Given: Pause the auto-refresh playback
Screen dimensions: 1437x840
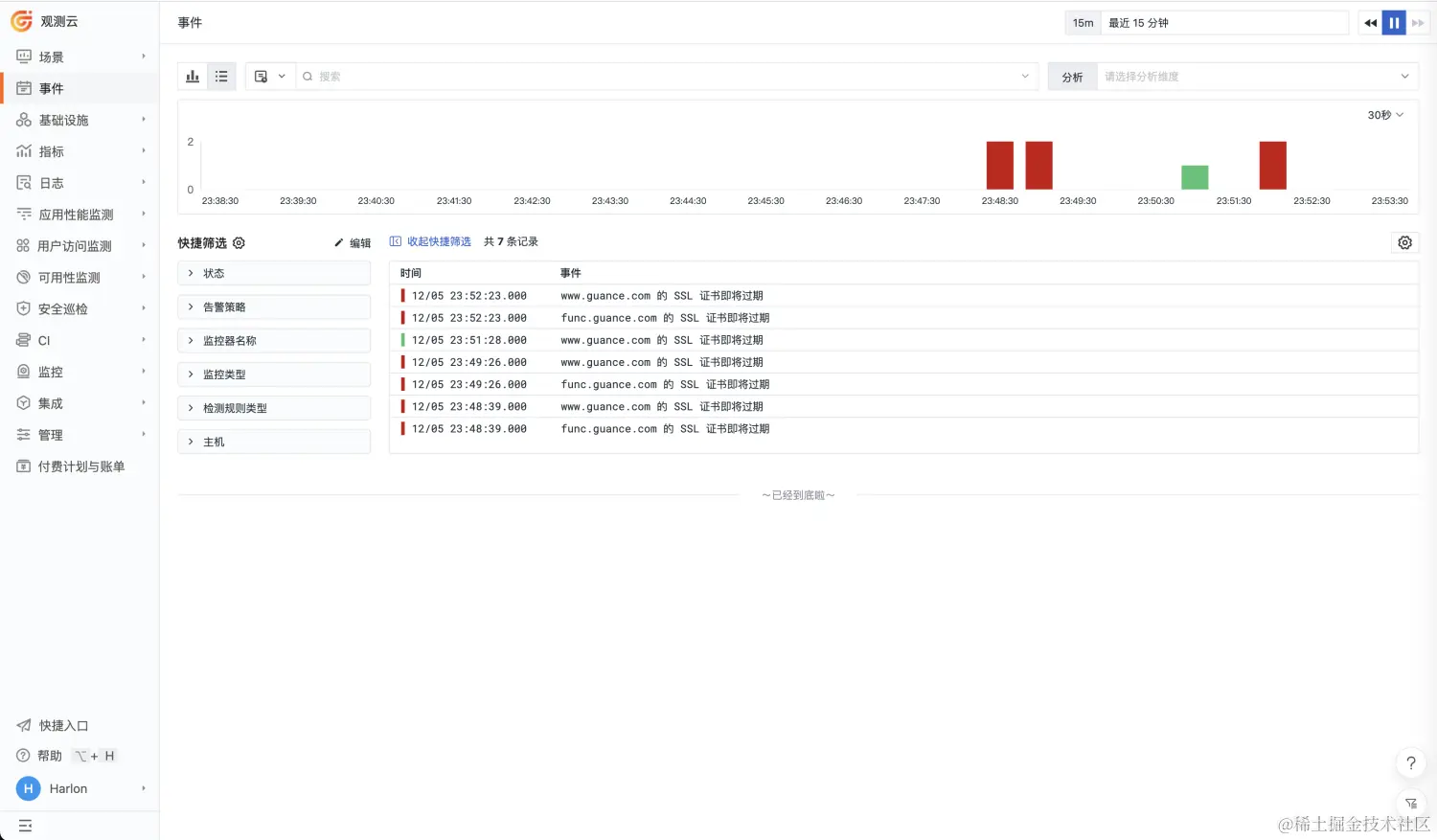Looking at the screenshot, I should [1394, 23].
